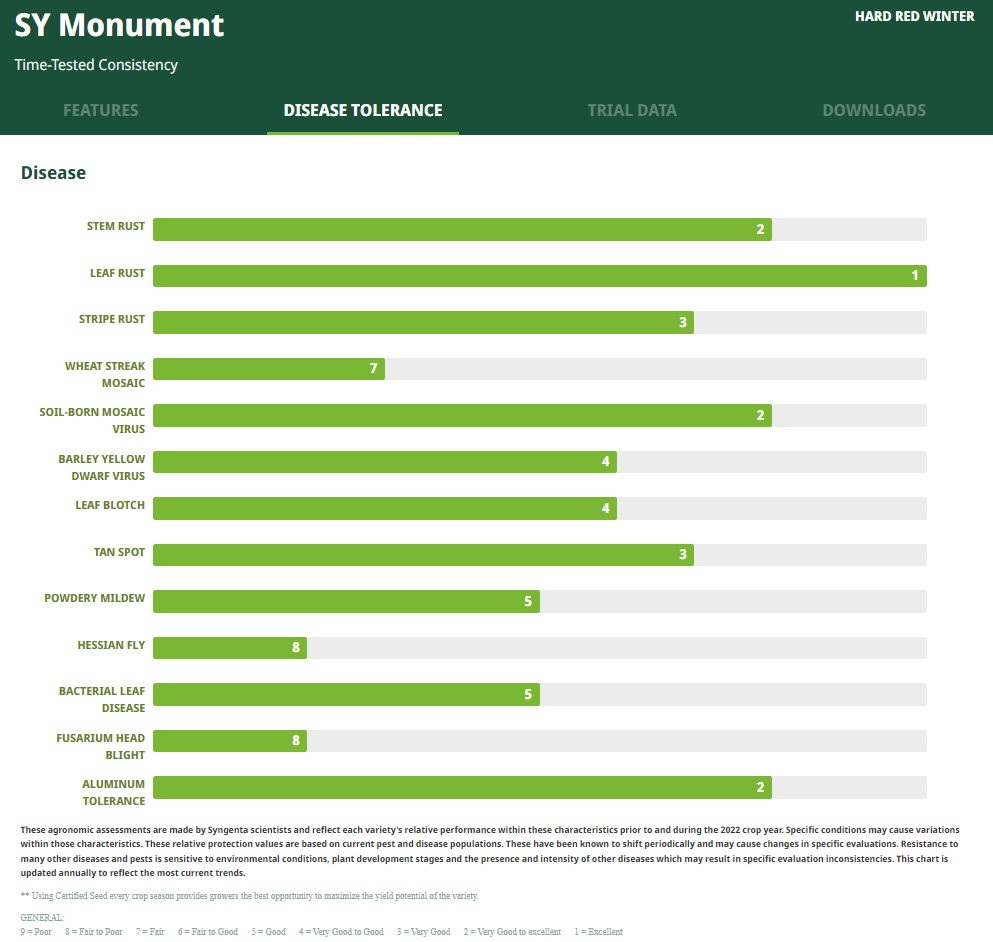Screen dimensions: 993x942
Task: Select the "STRIPE RUST" row label
Action: (x=111, y=319)
